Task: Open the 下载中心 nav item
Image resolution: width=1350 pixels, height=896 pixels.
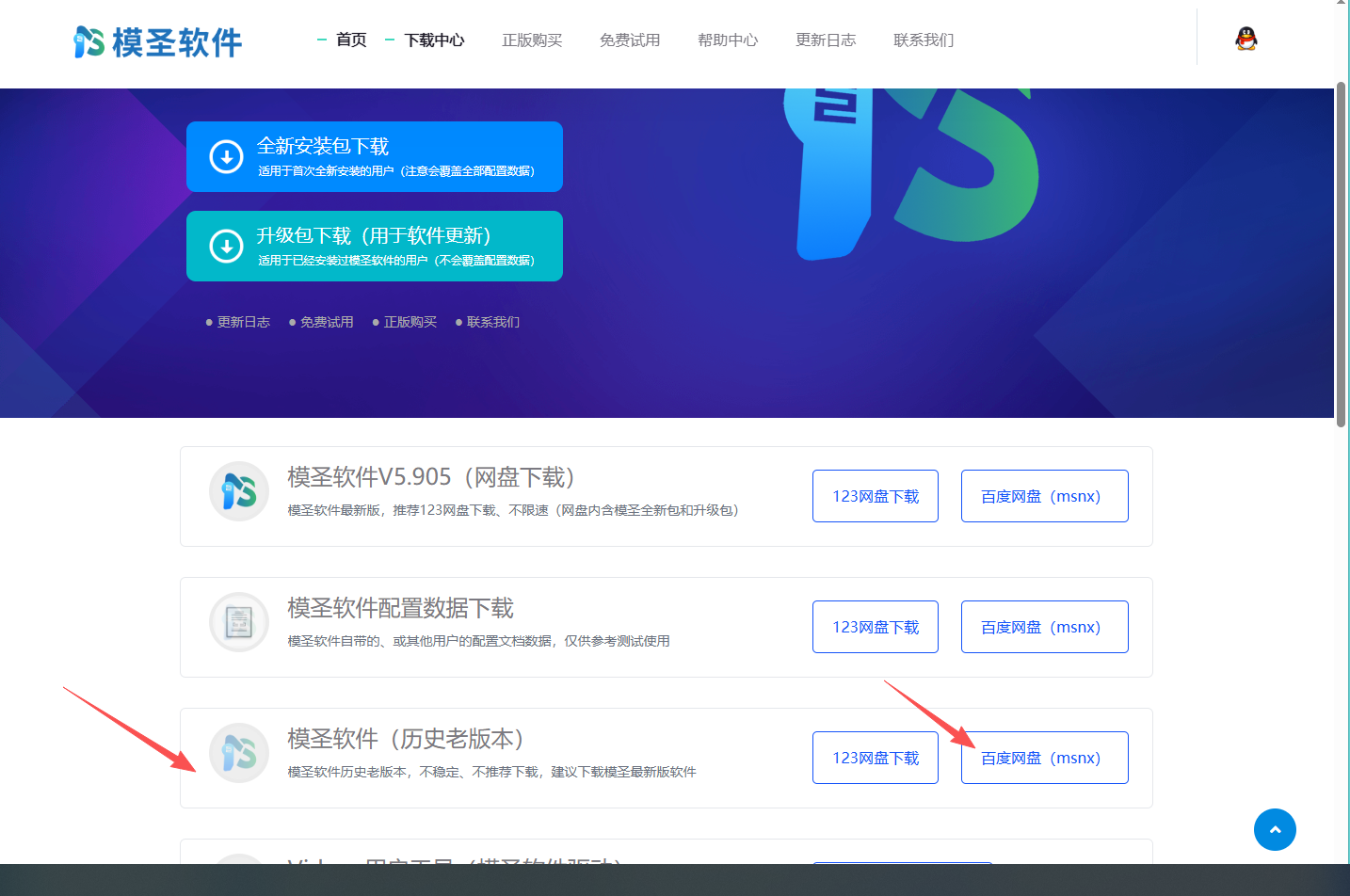Action: (434, 40)
